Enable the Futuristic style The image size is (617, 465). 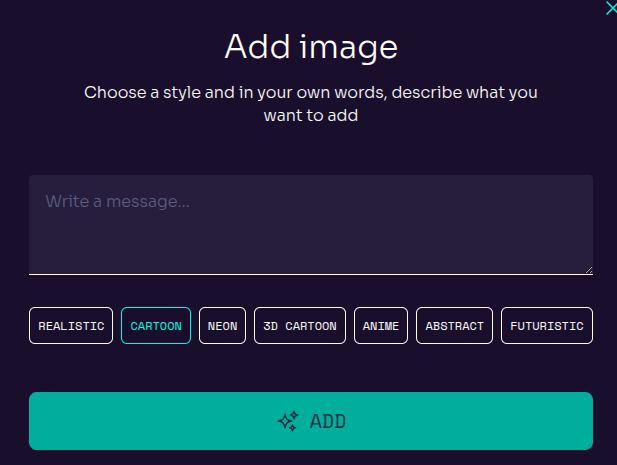click(547, 326)
